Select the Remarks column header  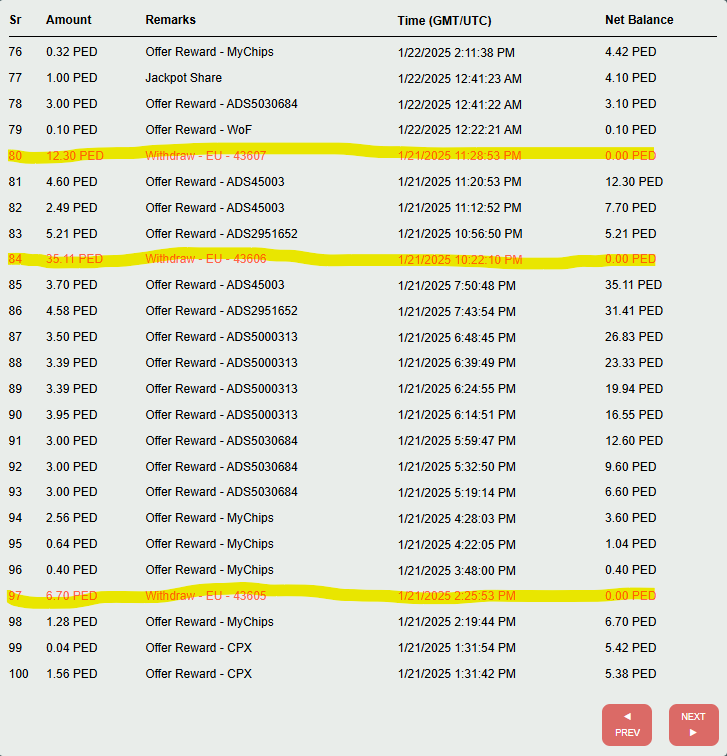(x=171, y=20)
